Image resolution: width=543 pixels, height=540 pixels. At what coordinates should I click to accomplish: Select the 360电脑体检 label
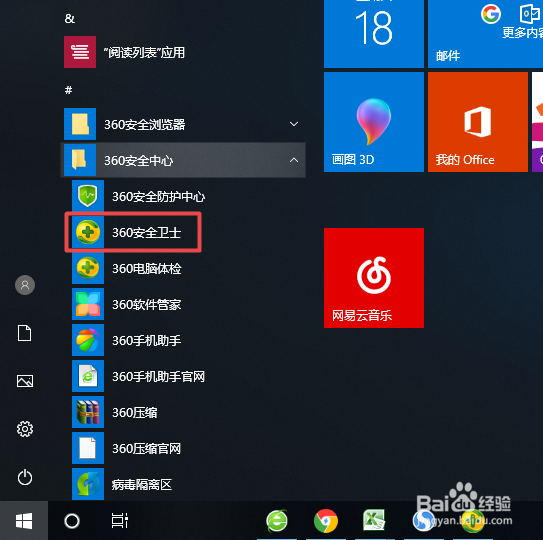(146, 268)
